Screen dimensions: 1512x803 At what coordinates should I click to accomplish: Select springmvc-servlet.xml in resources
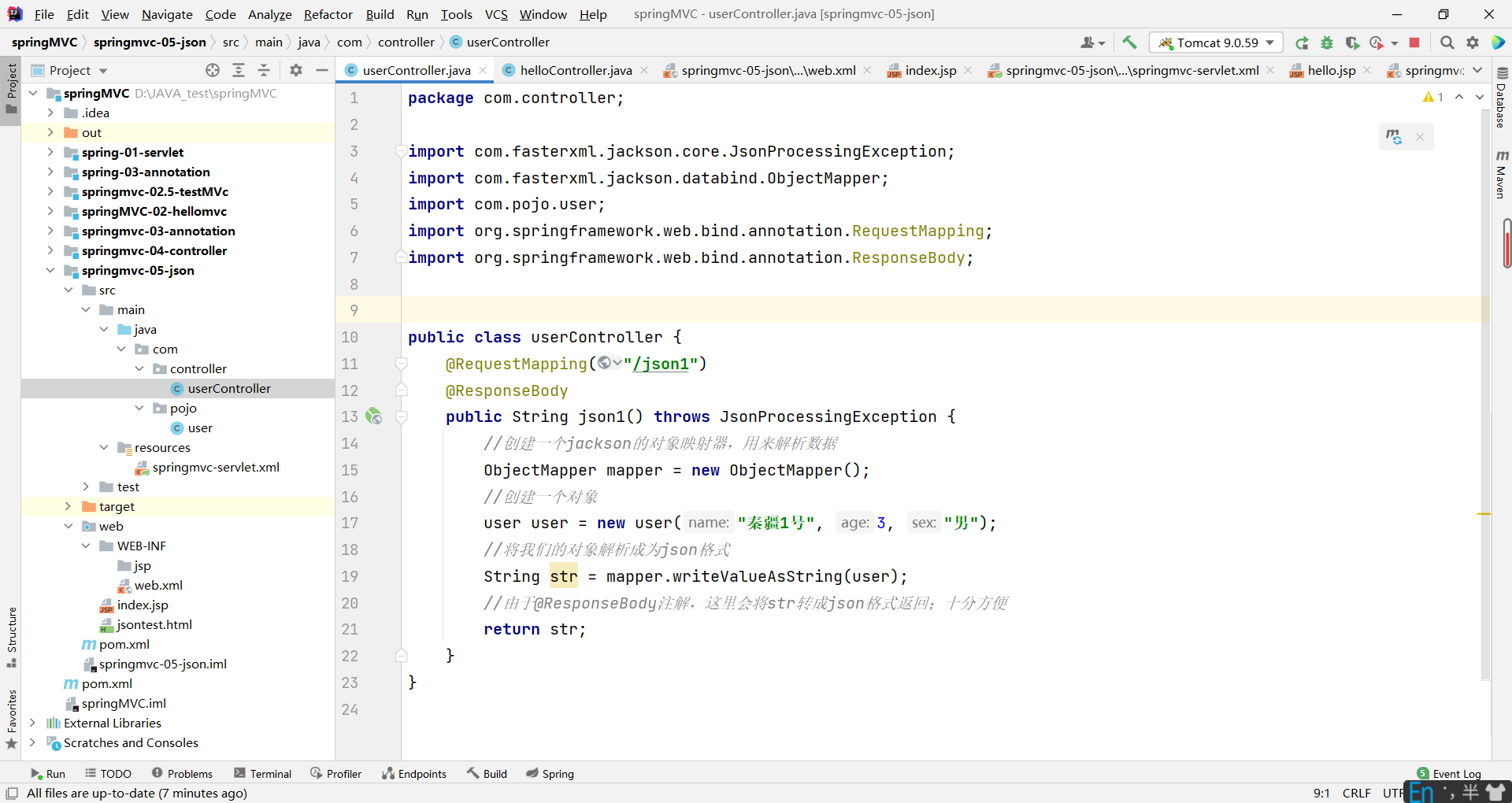(x=216, y=467)
